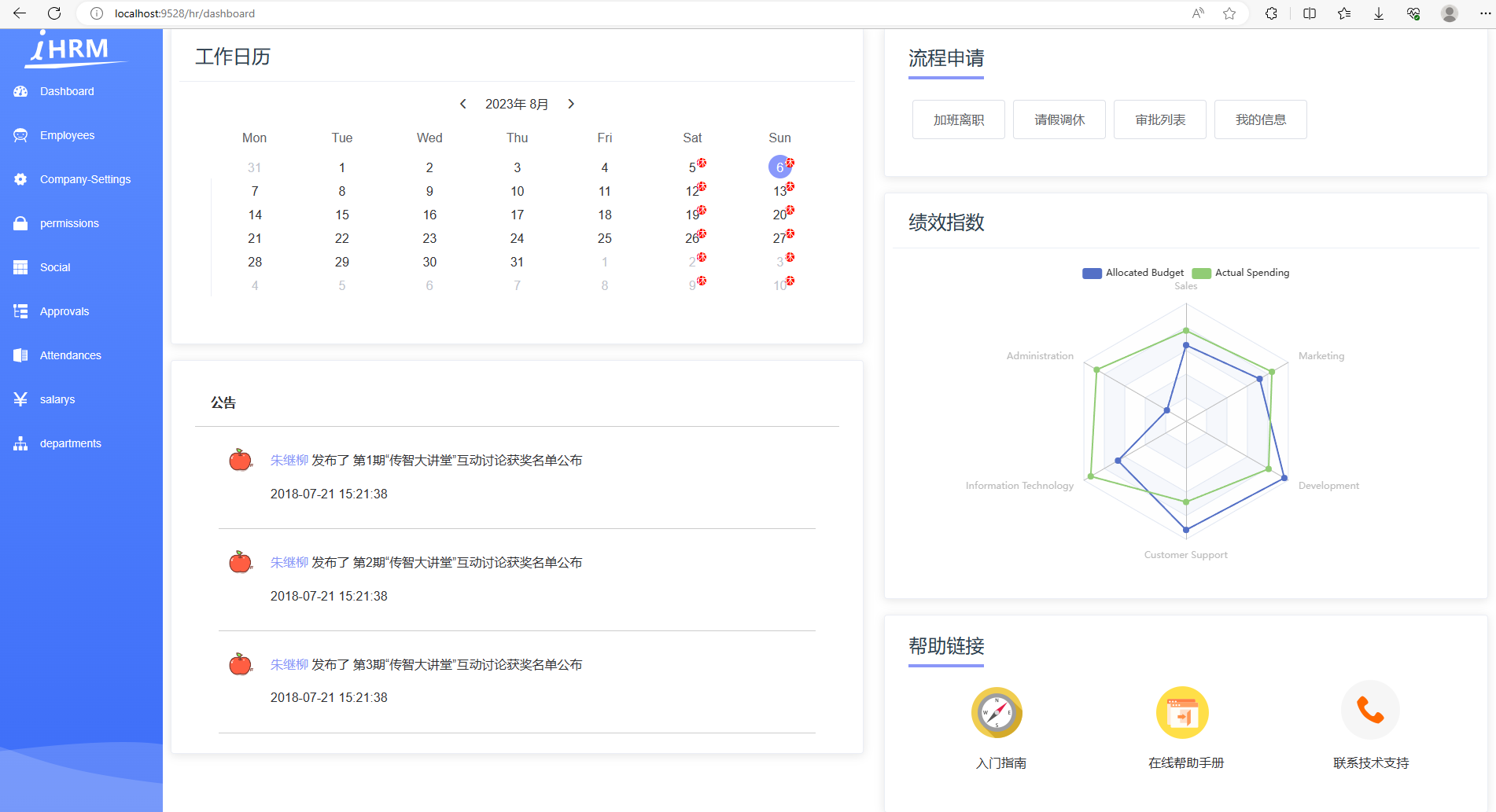
Task: Click the Attendances book icon
Action: (x=20, y=355)
